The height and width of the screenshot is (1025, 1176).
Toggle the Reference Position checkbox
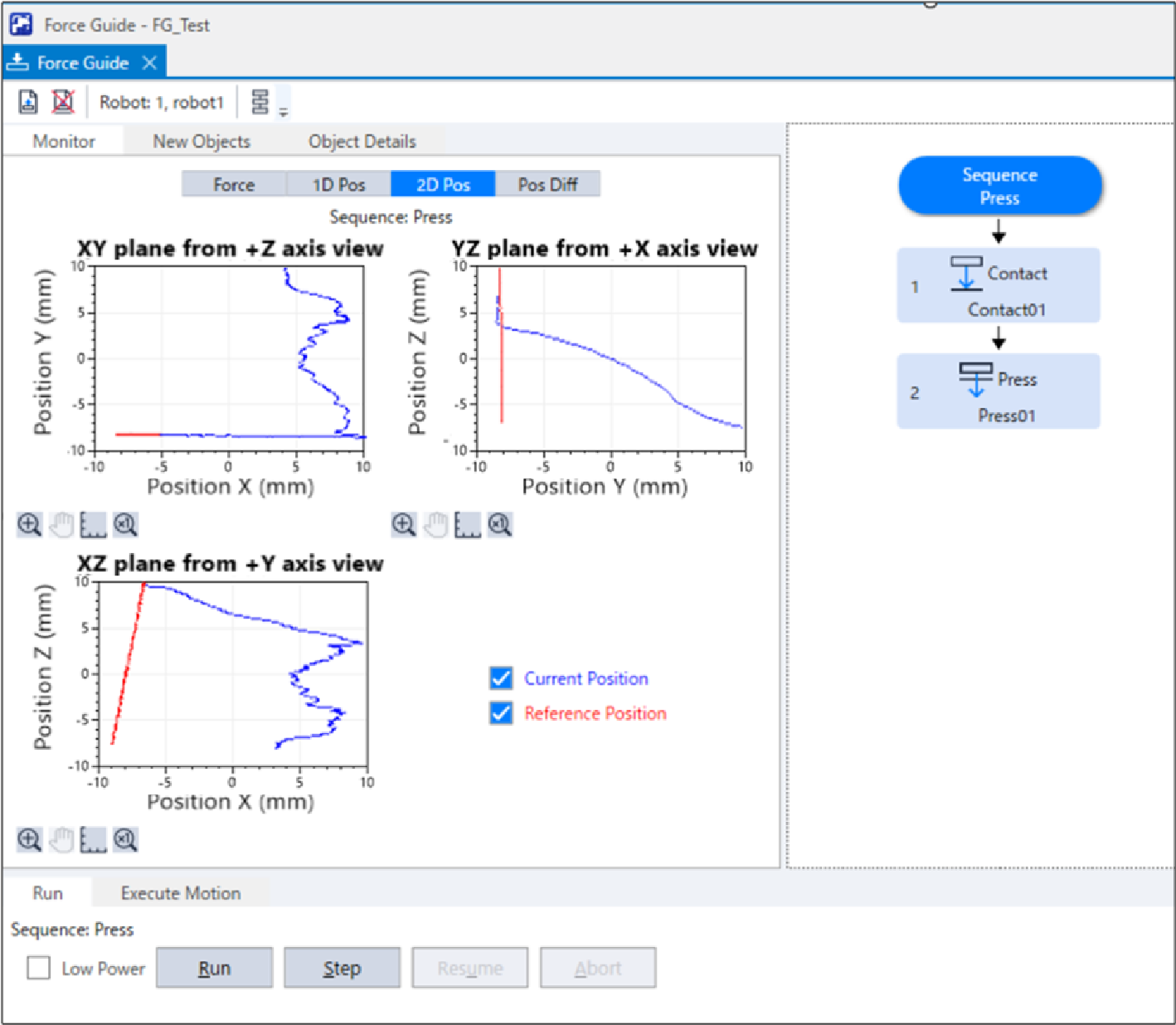(501, 713)
